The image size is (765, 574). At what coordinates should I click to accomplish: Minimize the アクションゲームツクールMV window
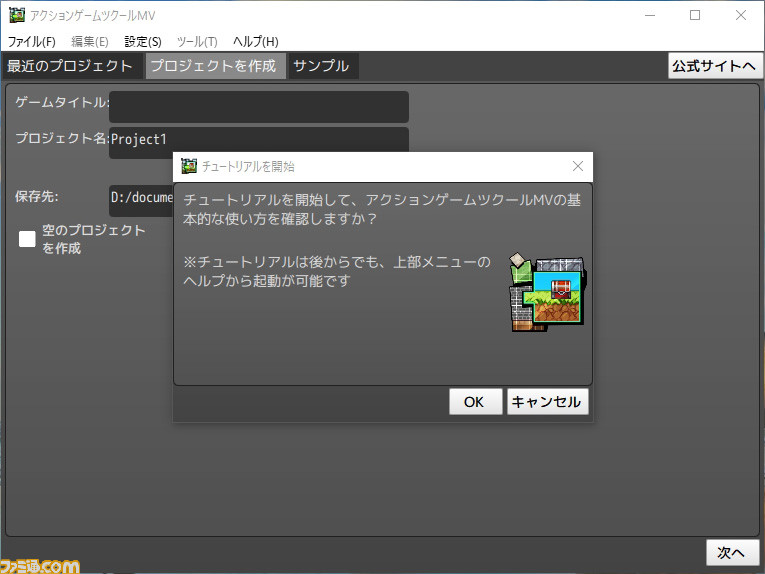pos(650,15)
